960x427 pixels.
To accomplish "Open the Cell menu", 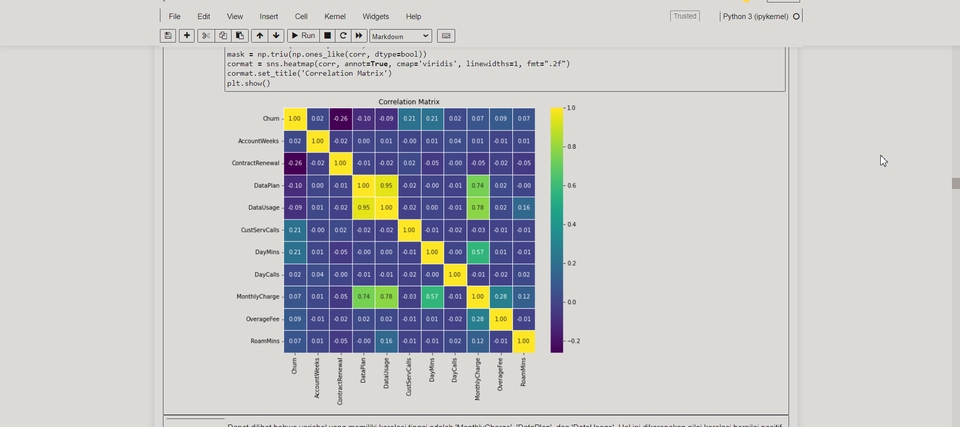I will [x=301, y=17].
